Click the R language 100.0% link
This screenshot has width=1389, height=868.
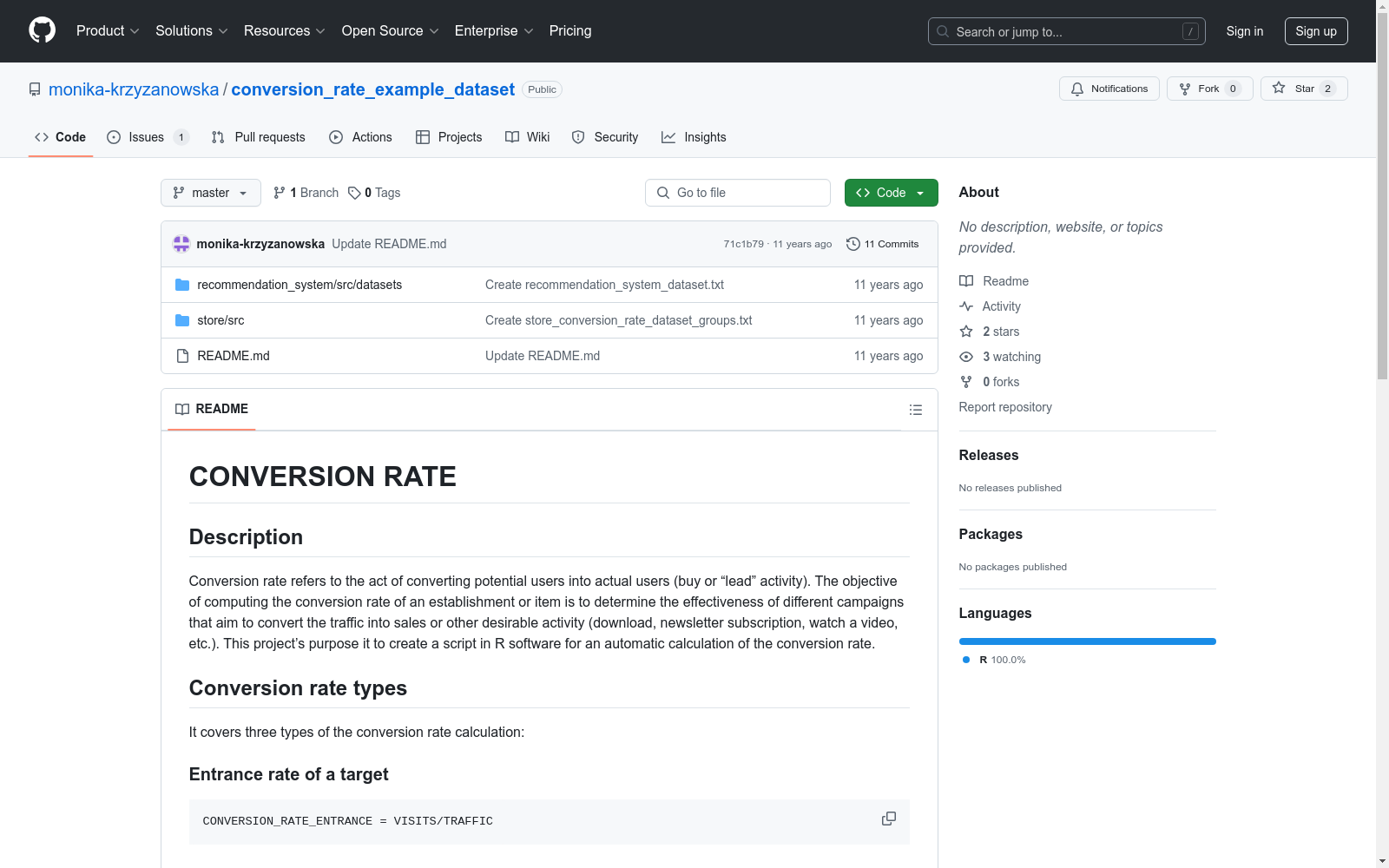coord(995,660)
